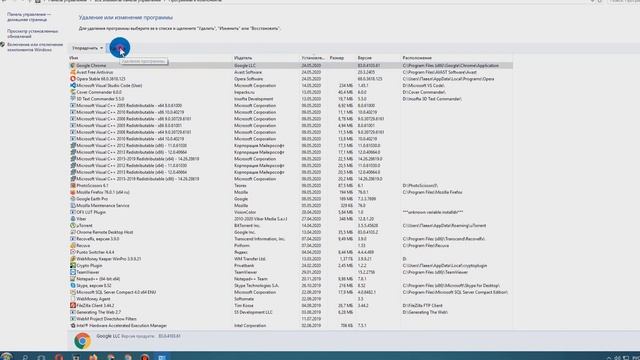Click the shield icon beside Windows components link
Viewport: 640px width, 360px height.
pyautogui.click(x=2, y=44)
